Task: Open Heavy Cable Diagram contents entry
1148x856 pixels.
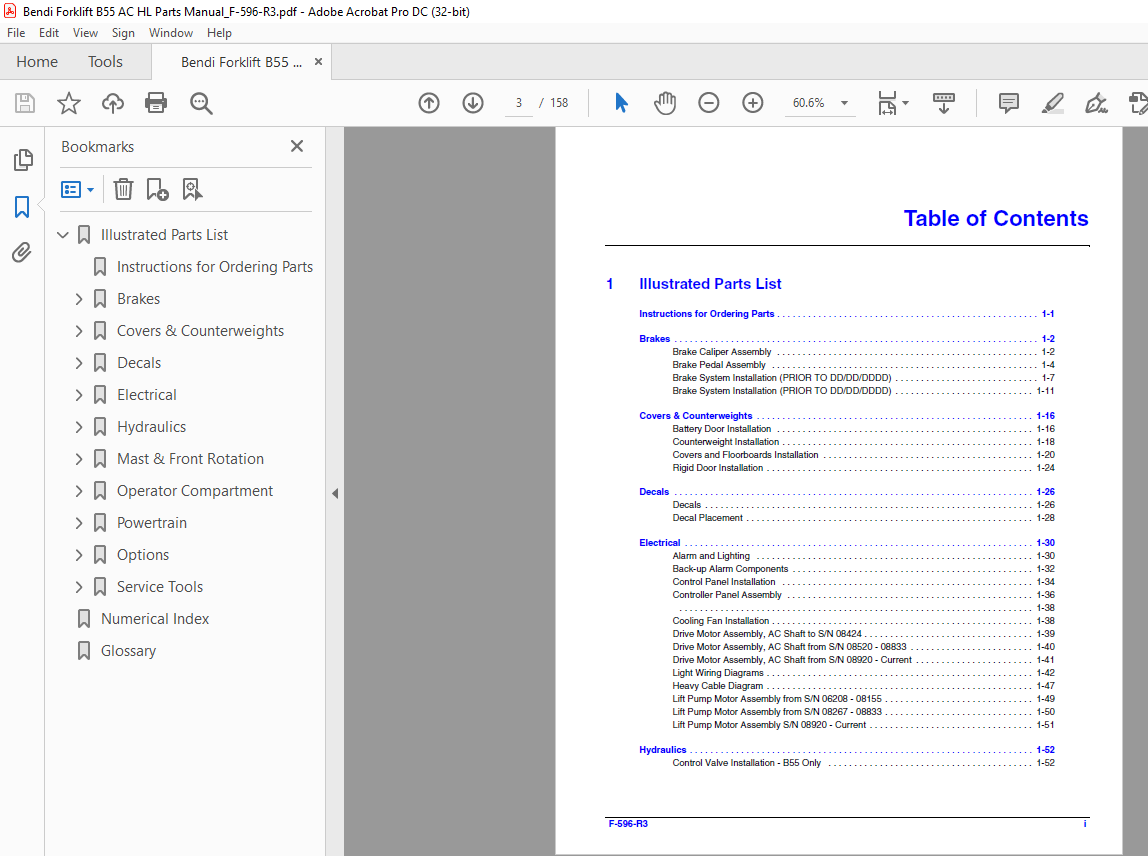Action: coord(718,686)
